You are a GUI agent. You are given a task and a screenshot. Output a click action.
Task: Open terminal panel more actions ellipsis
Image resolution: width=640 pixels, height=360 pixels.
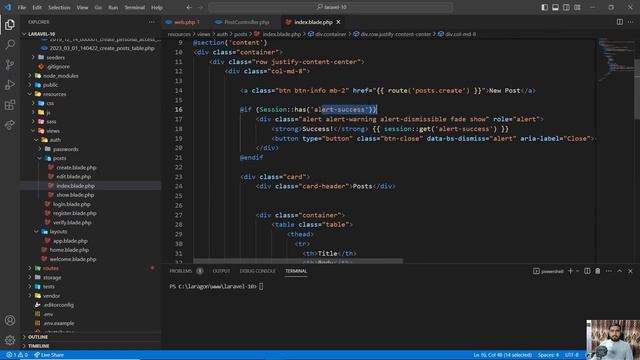tap(609, 271)
